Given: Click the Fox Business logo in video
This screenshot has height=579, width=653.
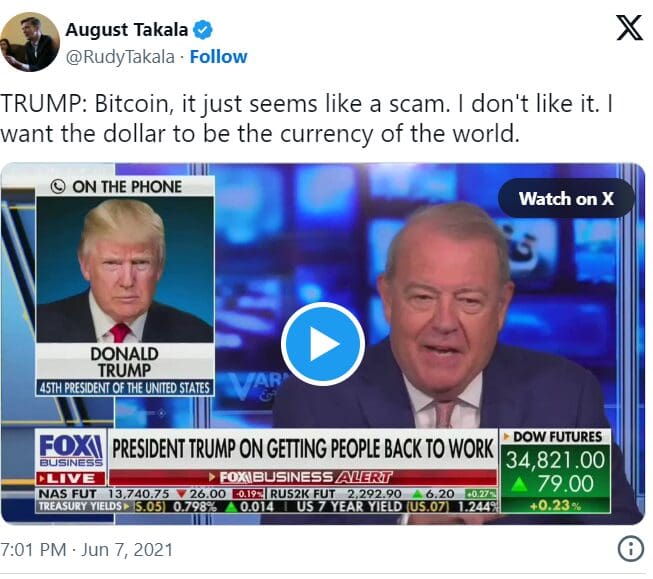Looking at the screenshot, I should click(x=71, y=450).
